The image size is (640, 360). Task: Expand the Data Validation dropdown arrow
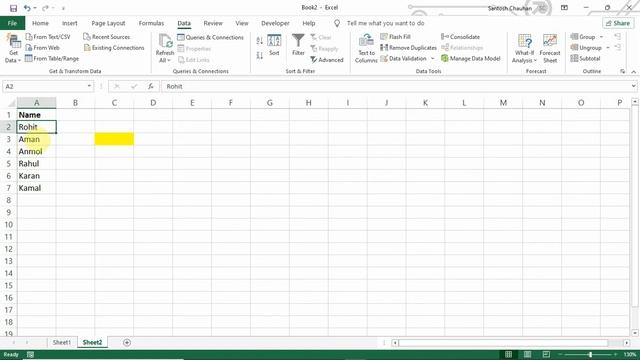coord(433,58)
